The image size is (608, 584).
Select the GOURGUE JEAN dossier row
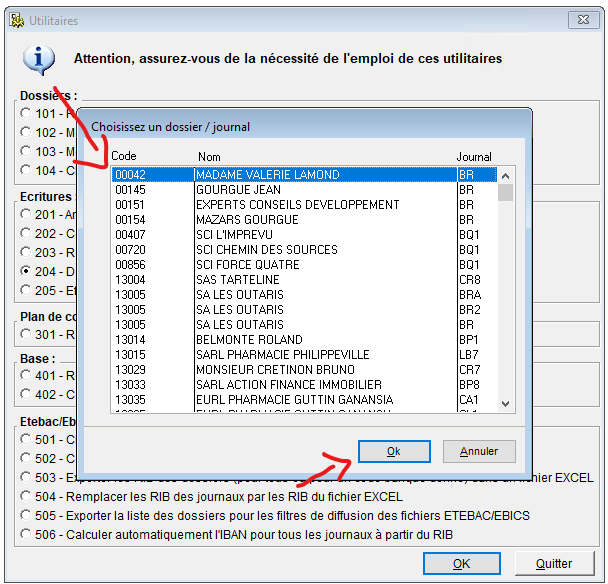pyautogui.click(x=238, y=190)
